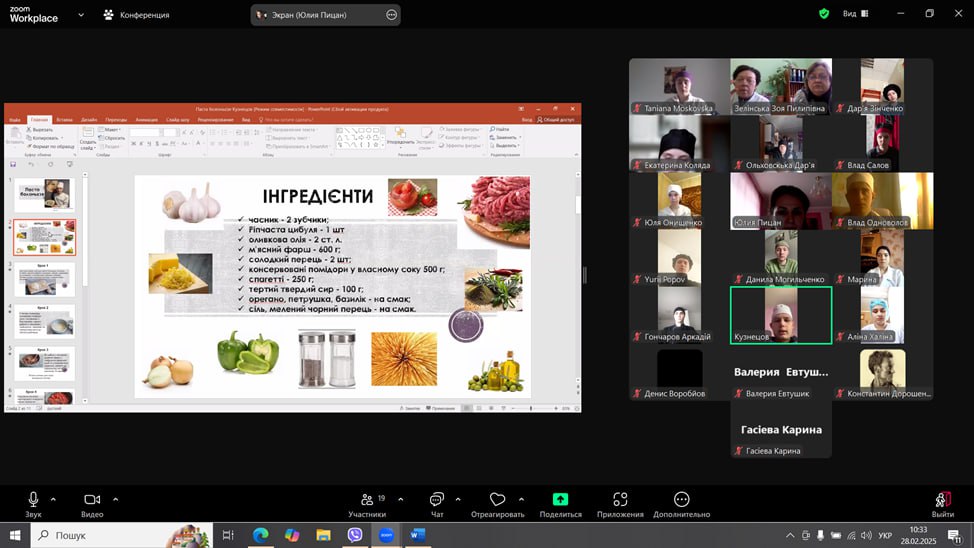Expand the arrow next to Участники

400,499
